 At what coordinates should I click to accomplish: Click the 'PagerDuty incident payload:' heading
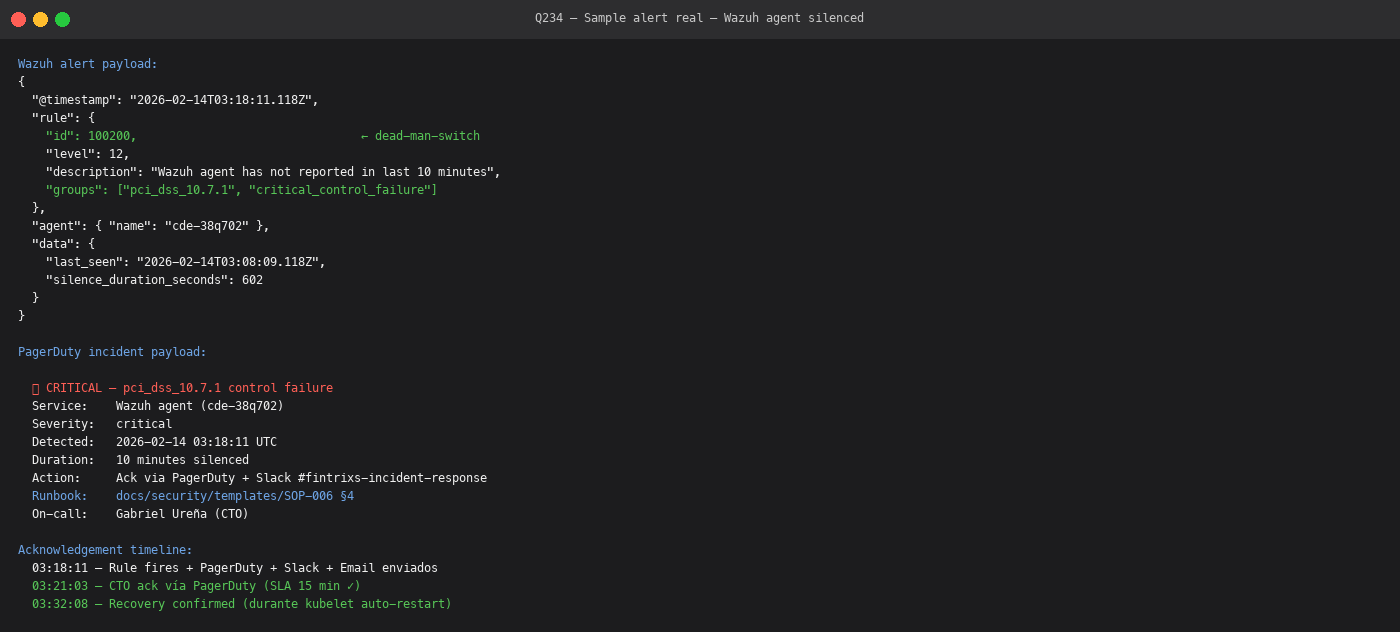[x=112, y=352]
